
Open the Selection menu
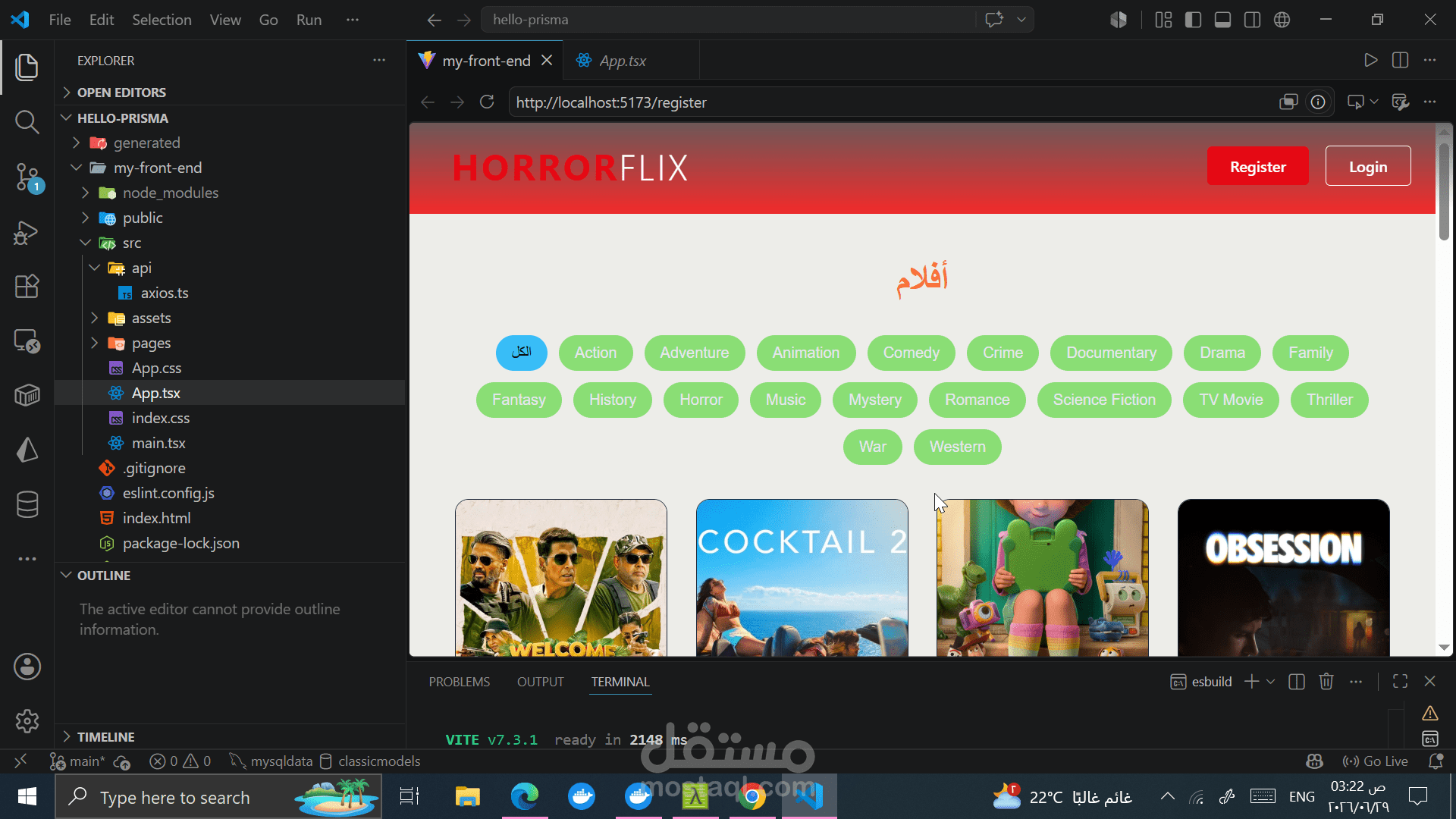tap(162, 20)
